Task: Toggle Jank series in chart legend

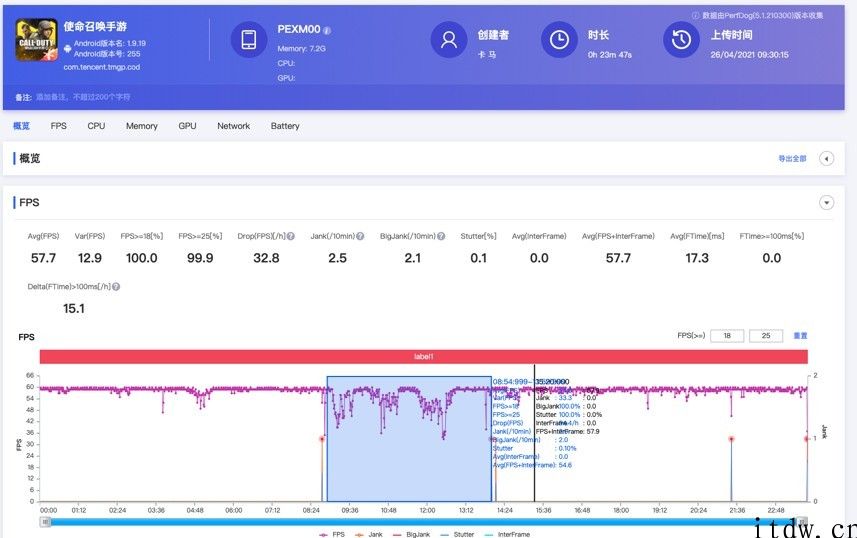Action: pos(369,534)
